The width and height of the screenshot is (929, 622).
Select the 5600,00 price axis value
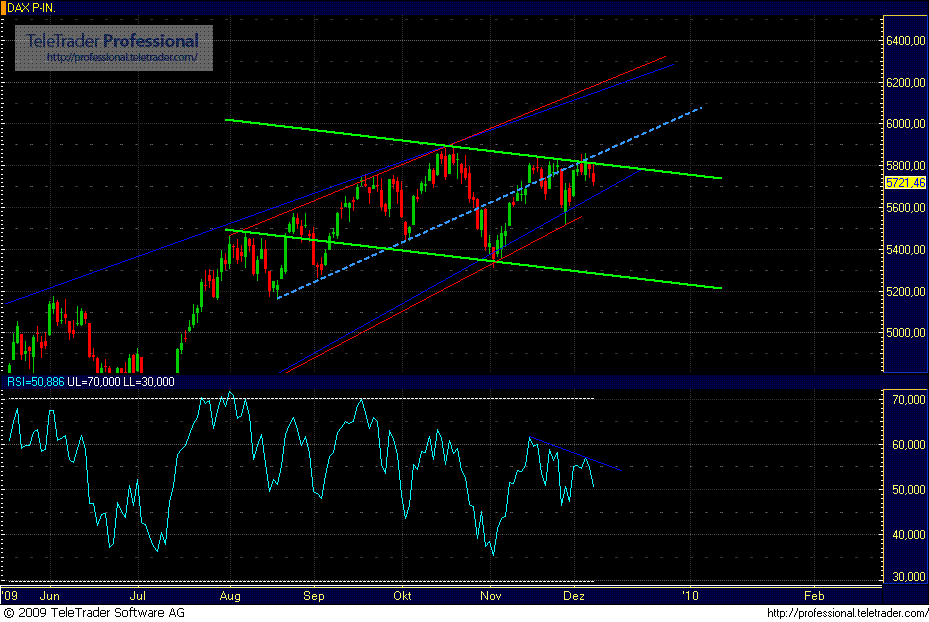[905, 208]
